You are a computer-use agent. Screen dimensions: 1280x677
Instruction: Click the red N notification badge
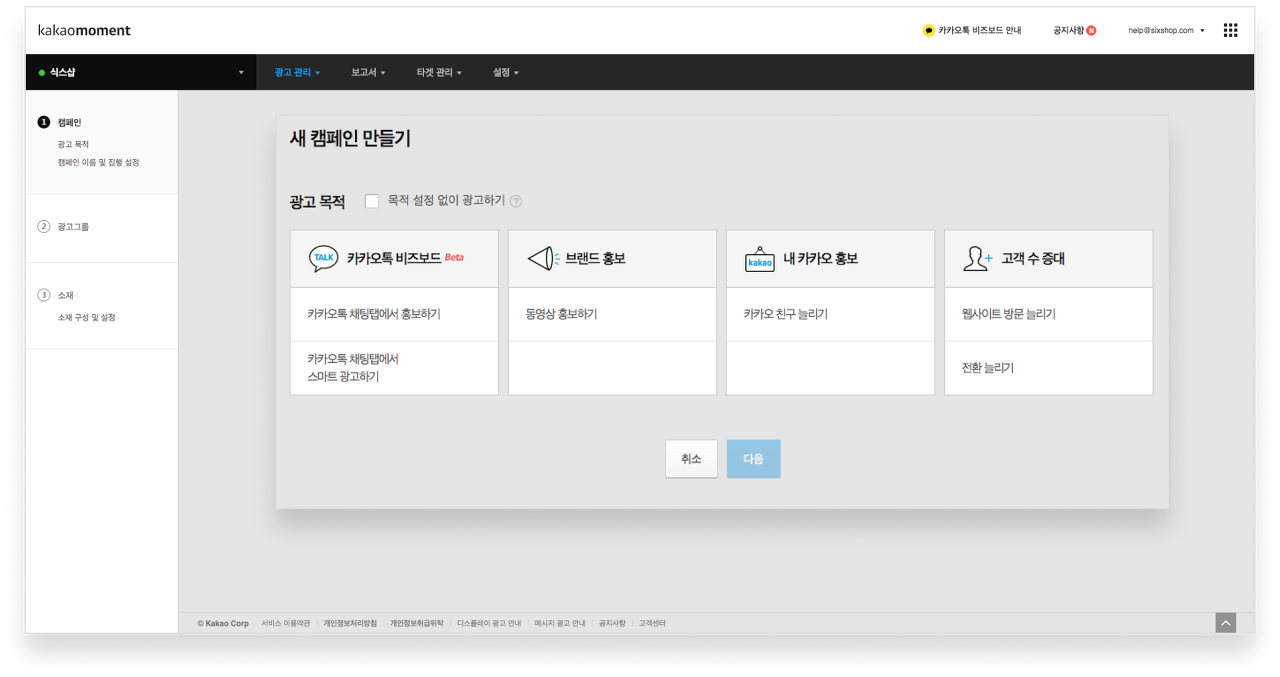click(1091, 30)
